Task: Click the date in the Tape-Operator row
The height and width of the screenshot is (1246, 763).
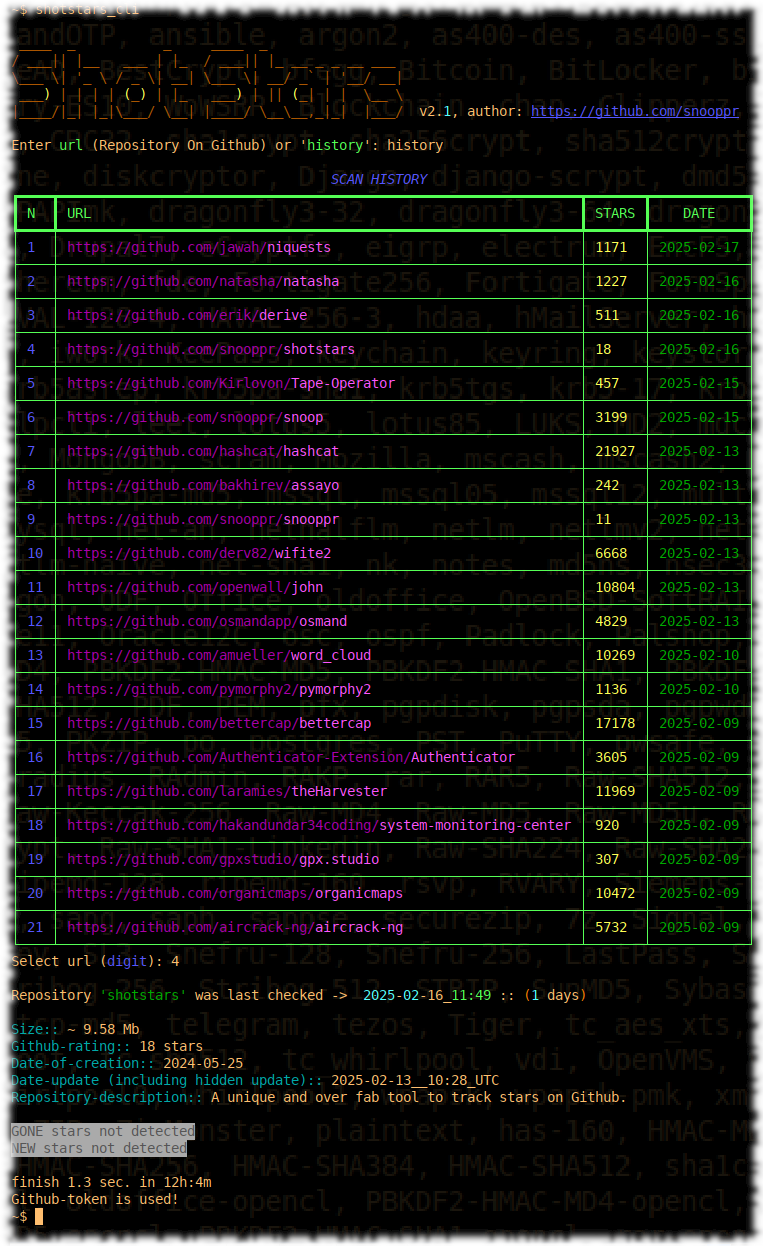Action: (x=699, y=383)
